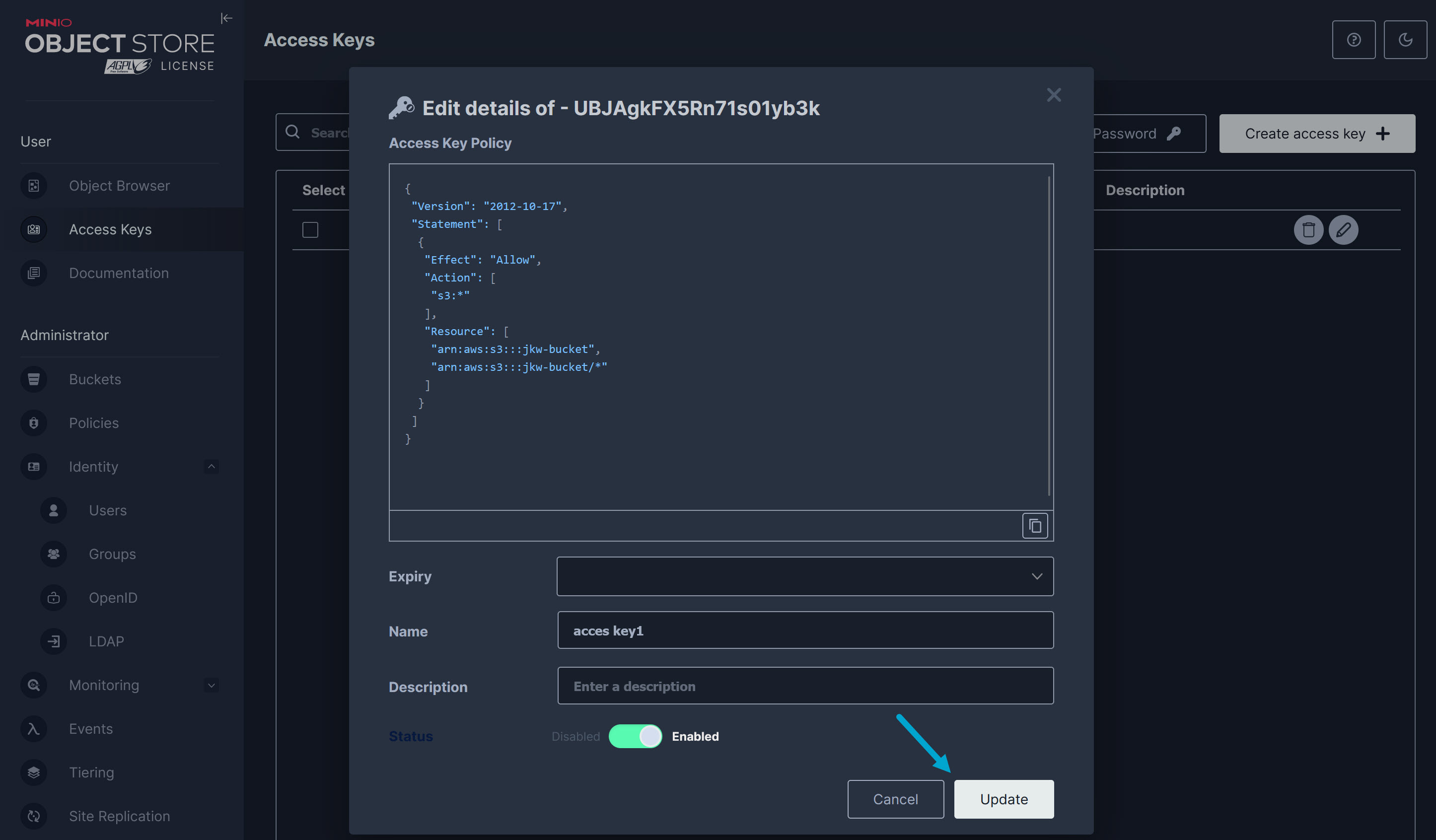This screenshot has height=840, width=1436.
Task: Click the Update button
Action: click(x=1004, y=799)
